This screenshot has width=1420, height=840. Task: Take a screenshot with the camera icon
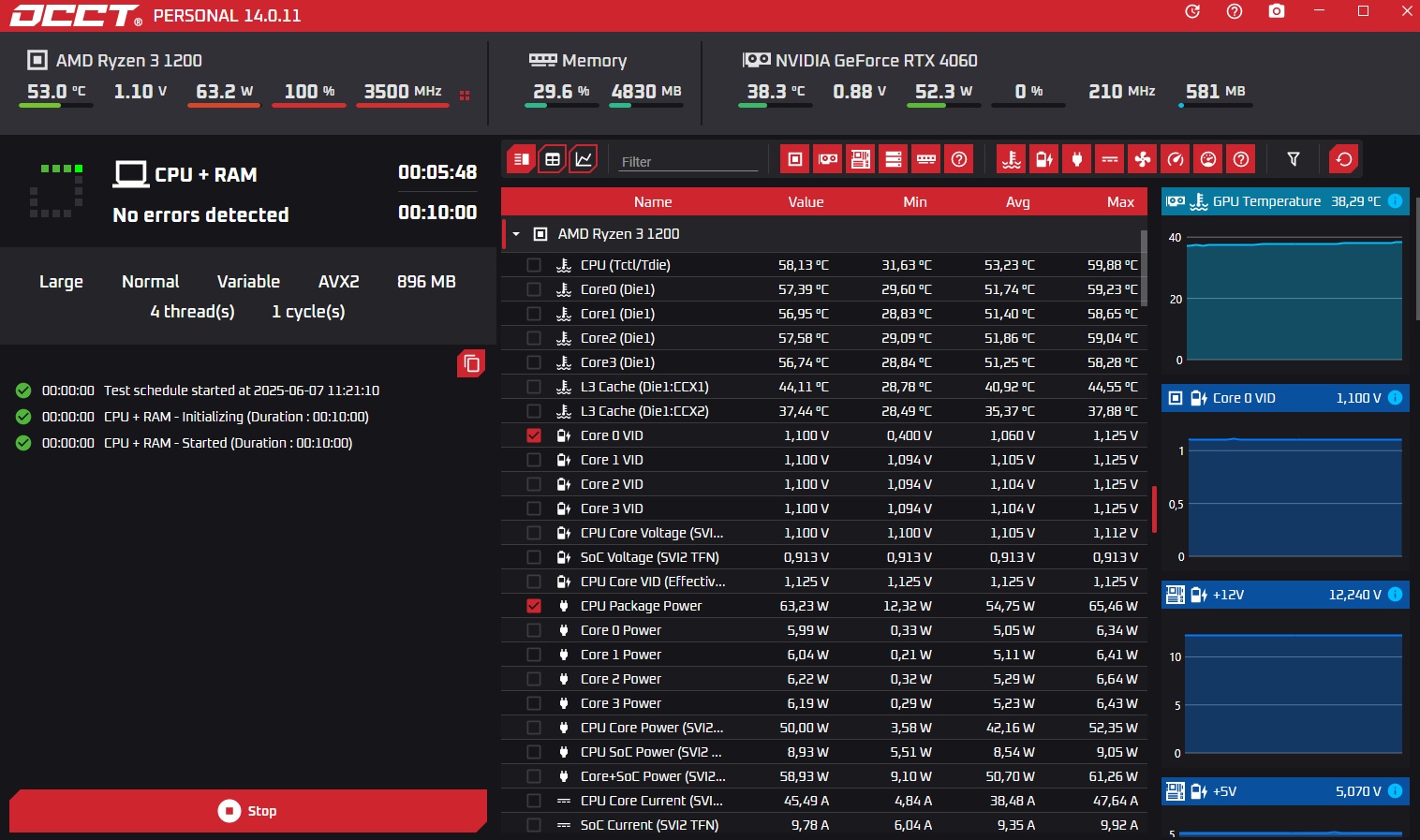[x=1277, y=11]
